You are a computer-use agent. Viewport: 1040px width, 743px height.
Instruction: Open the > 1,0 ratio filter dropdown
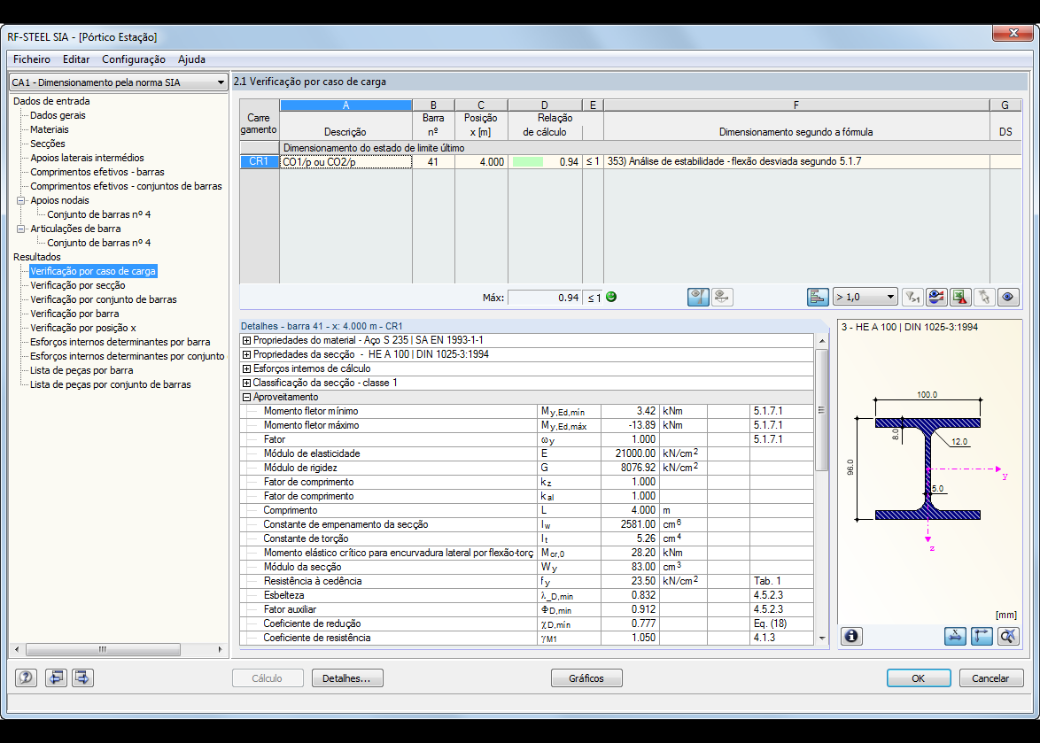coord(865,297)
